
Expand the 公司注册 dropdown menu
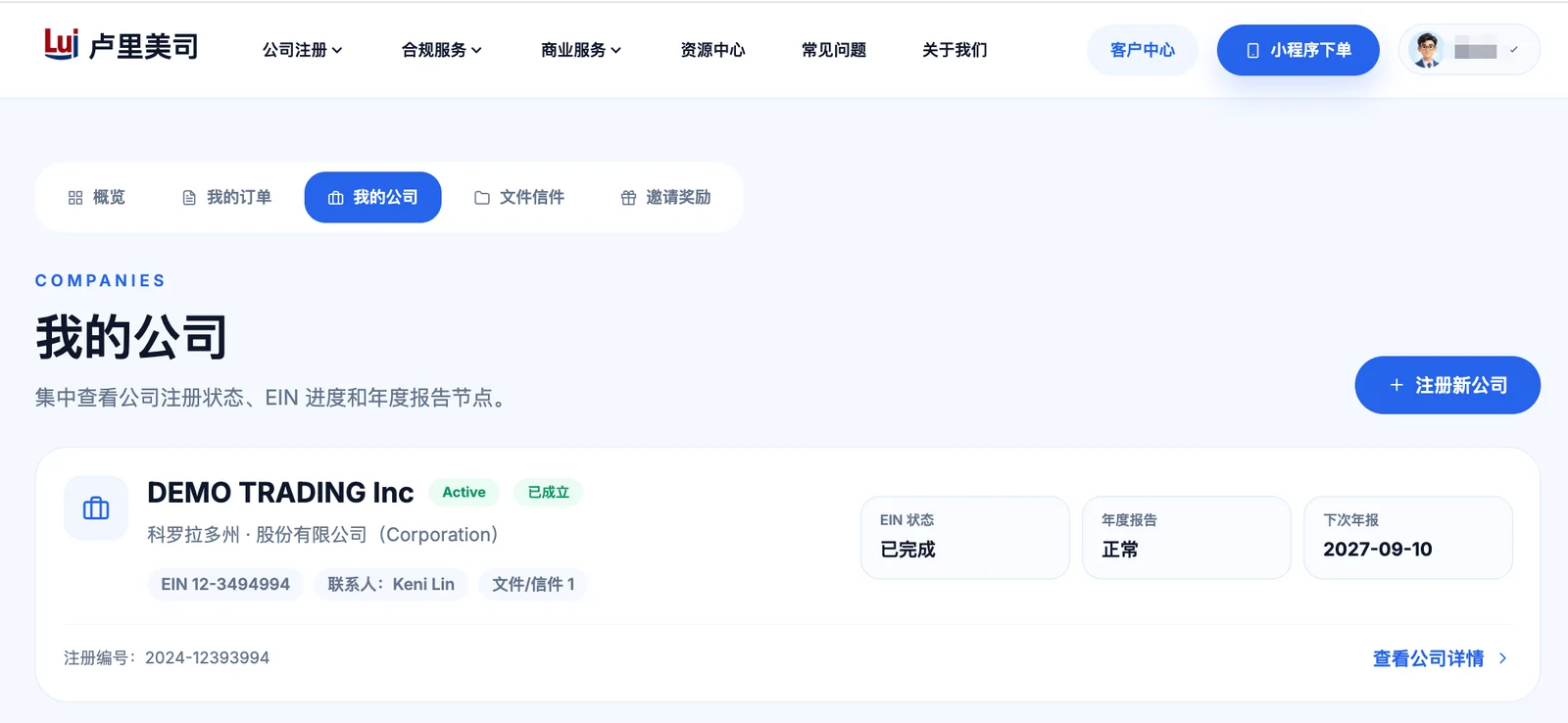tap(302, 50)
